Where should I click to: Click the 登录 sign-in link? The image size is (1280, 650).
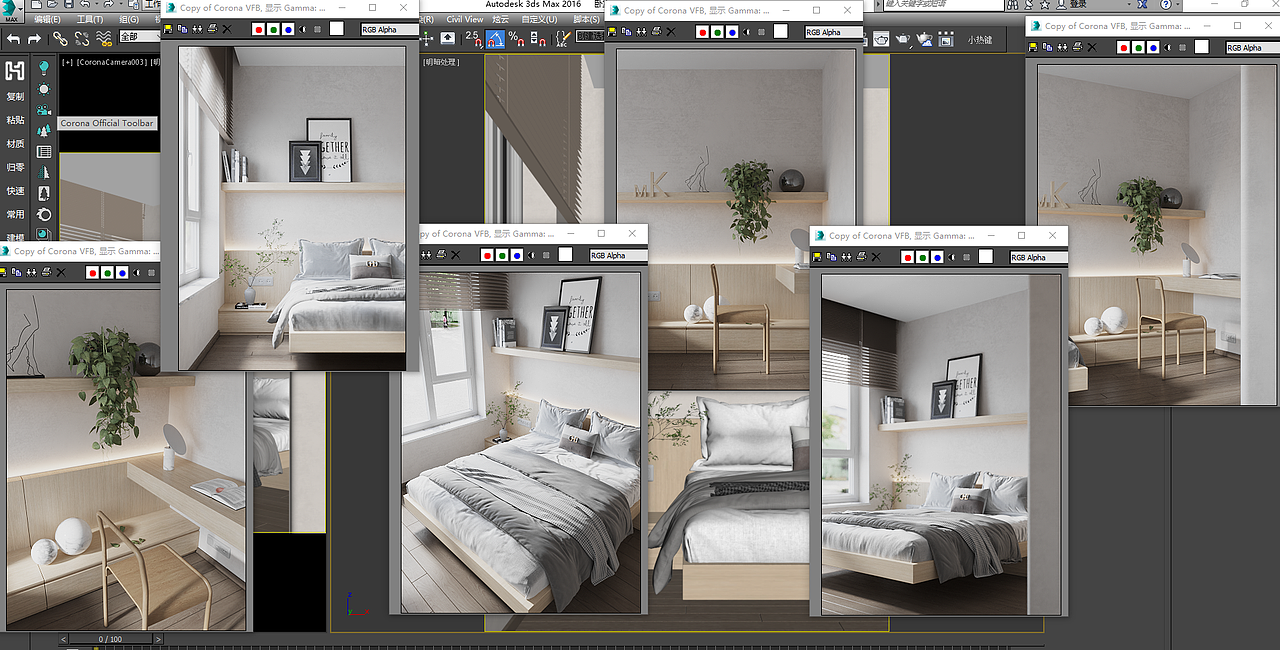pyautogui.click(x=1078, y=5)
